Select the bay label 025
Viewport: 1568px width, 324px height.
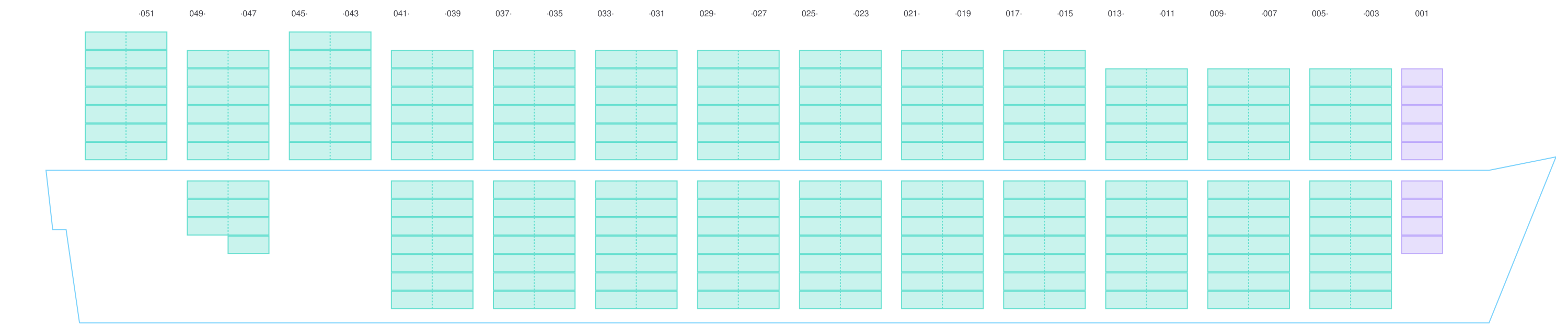(x=809, y=14)
